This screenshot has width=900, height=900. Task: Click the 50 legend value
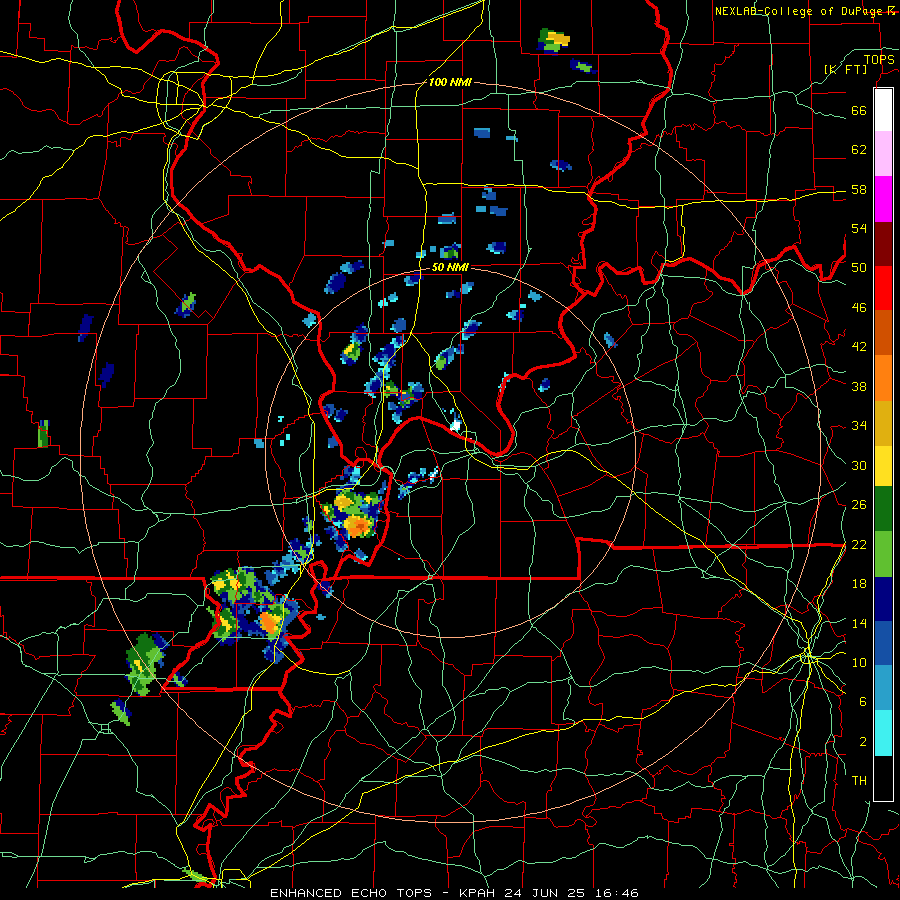click(x=859, y=267)
